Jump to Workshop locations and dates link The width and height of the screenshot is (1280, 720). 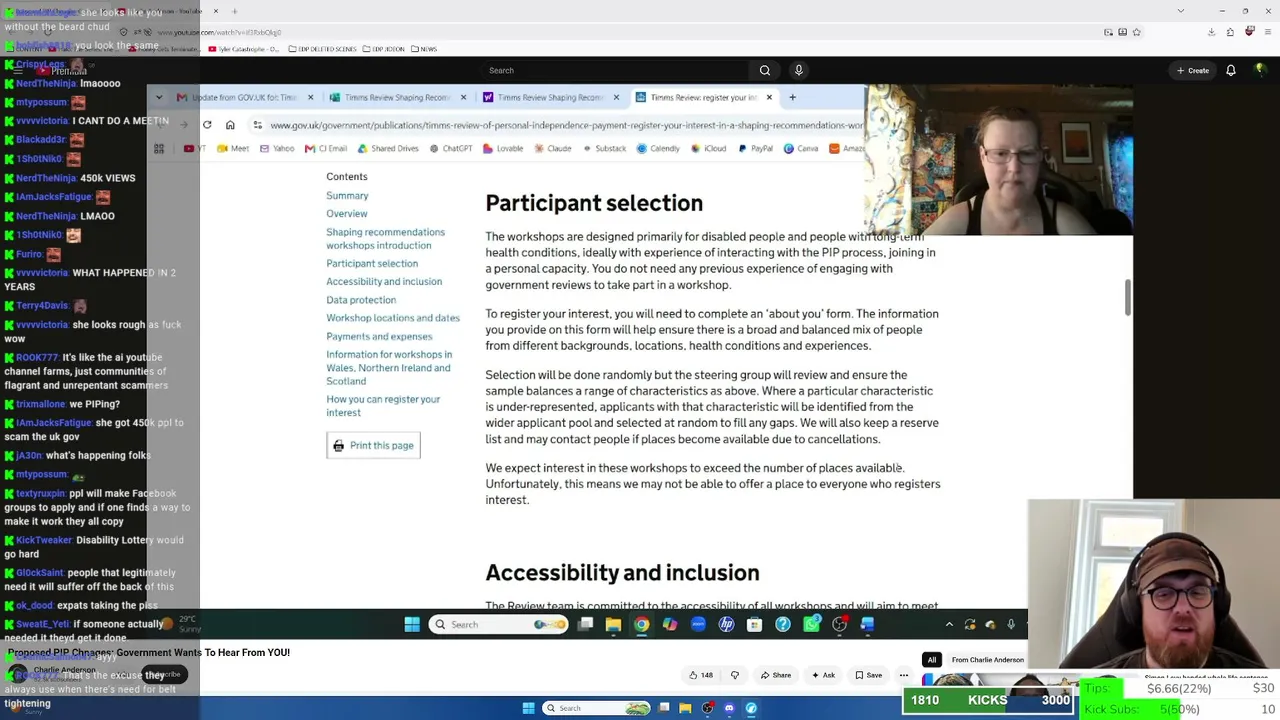[393, 318]
